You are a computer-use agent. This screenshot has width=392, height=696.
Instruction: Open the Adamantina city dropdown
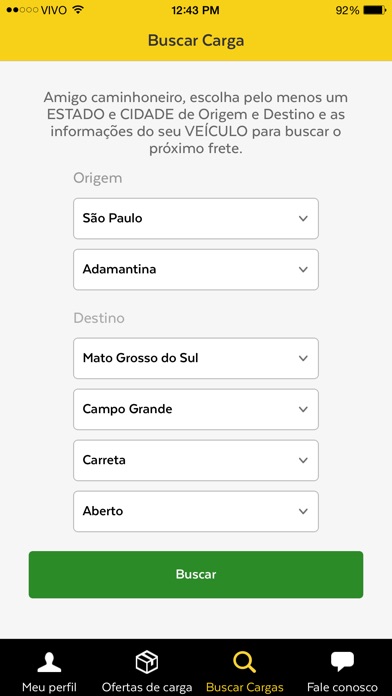[196, 269]
